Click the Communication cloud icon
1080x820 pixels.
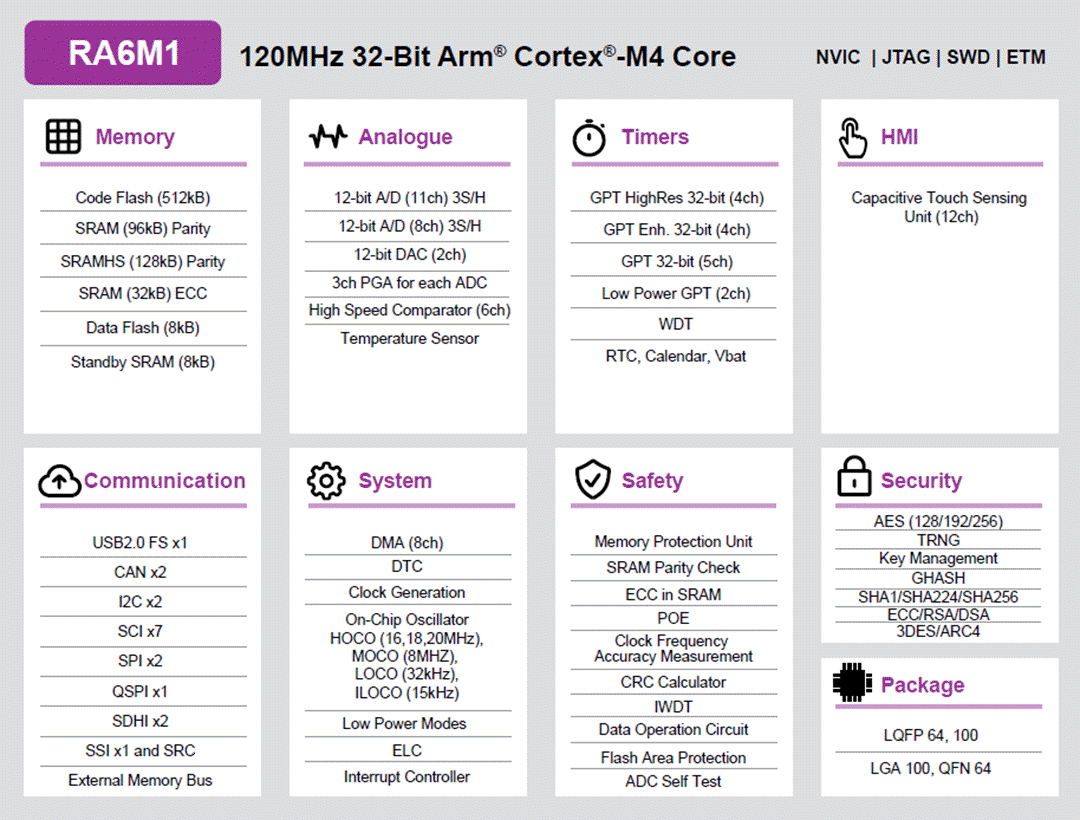coord(60,480)
